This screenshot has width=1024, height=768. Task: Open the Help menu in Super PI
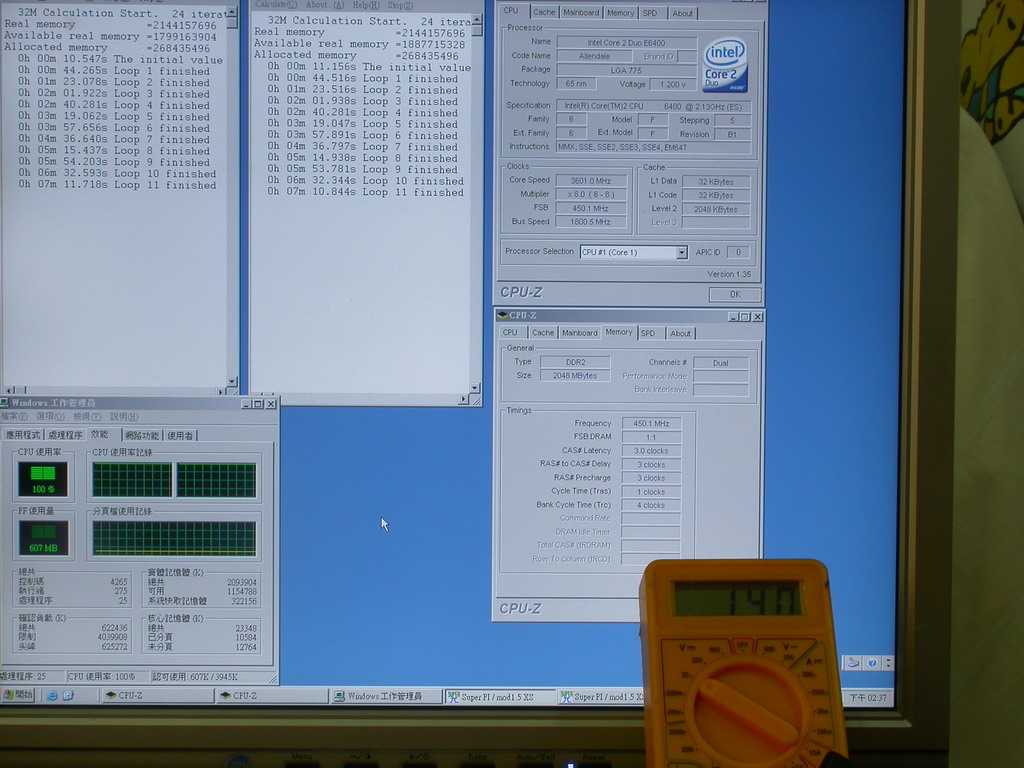pyautogui.click(x=366, y=5)
